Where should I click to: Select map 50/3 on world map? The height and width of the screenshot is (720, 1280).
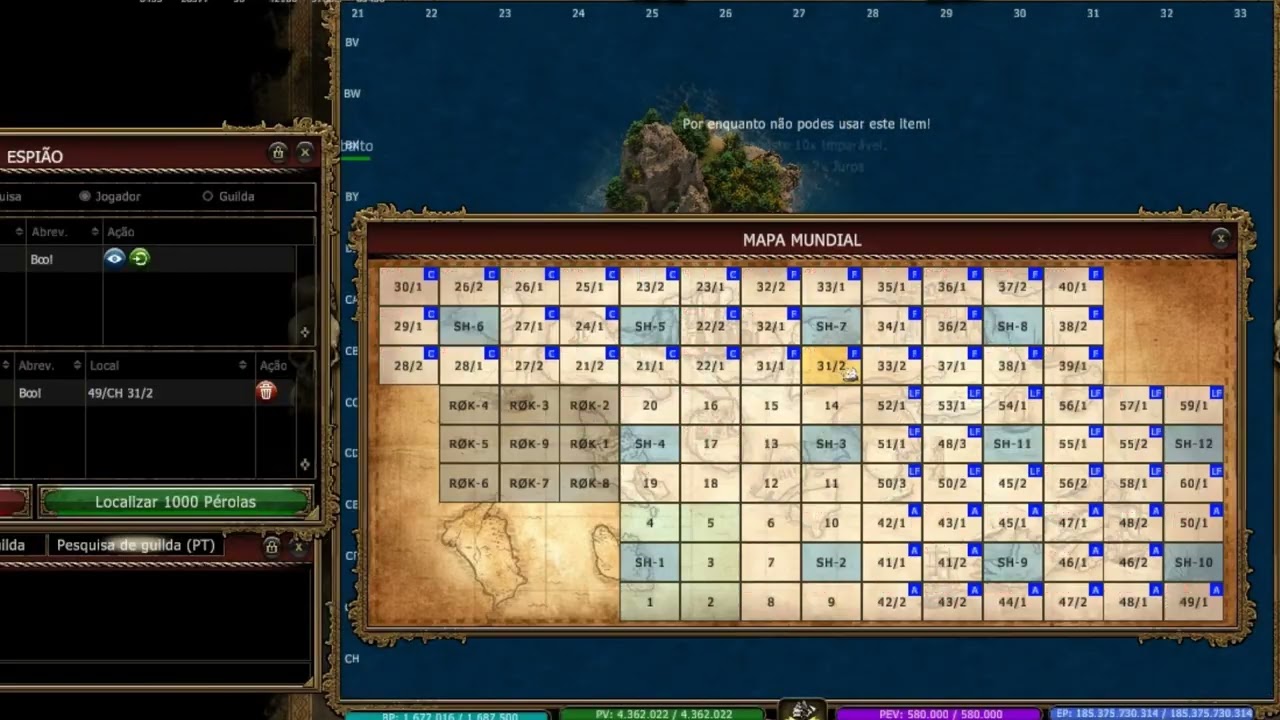[x=891, y=483]
